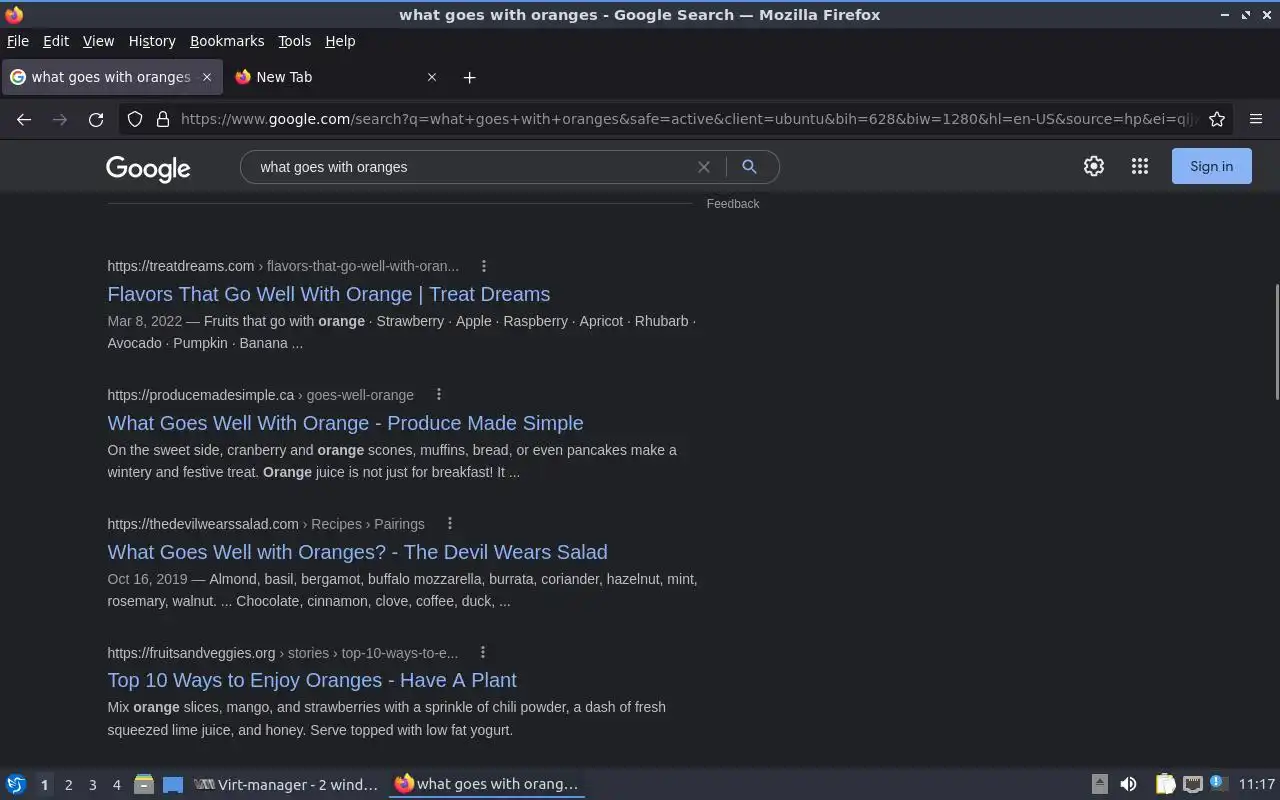Switch to workspace 1 in the taskbar
1280x800 pixels.
[44, 785]
